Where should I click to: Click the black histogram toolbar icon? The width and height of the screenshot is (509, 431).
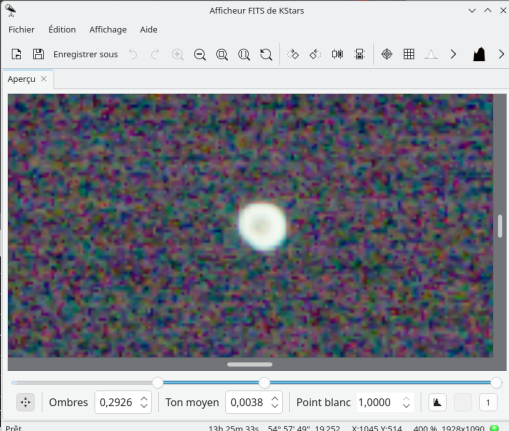479,54
